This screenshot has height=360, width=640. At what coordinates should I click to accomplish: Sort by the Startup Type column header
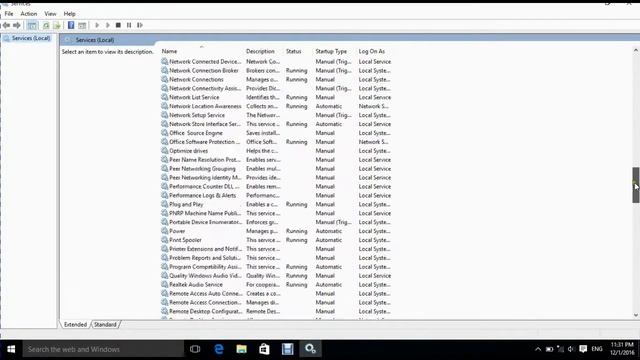click(331, 51)
